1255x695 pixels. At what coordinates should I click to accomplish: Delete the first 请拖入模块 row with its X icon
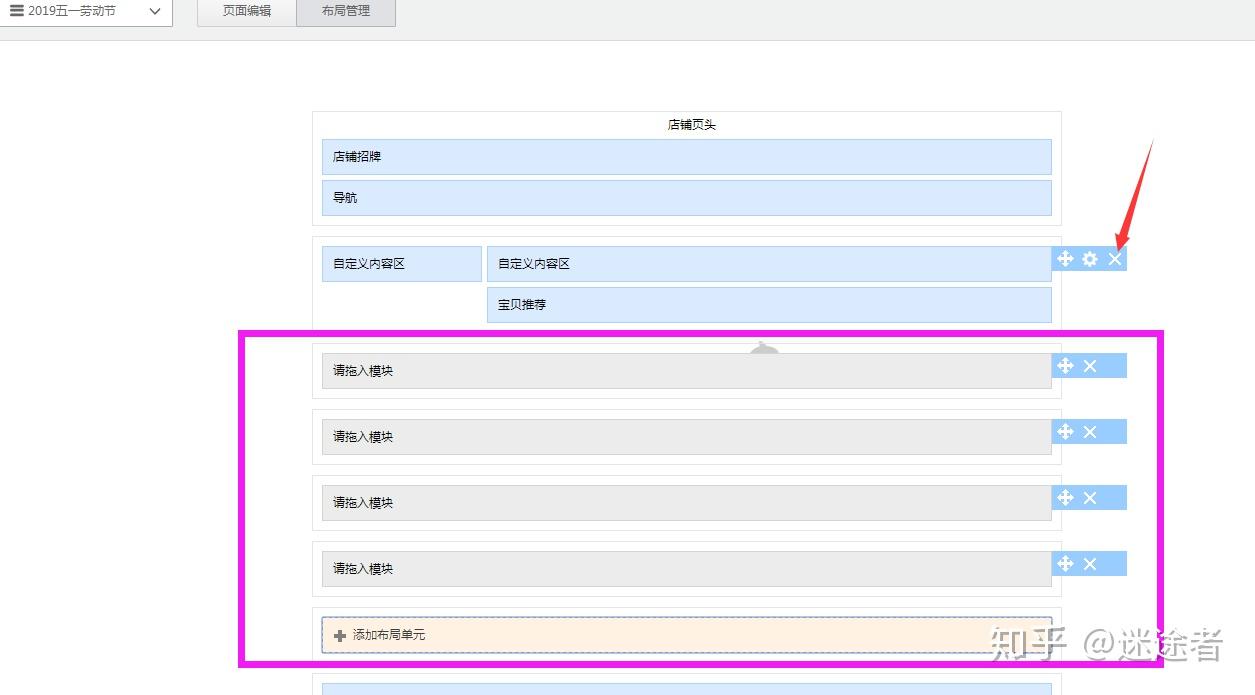1089,366
